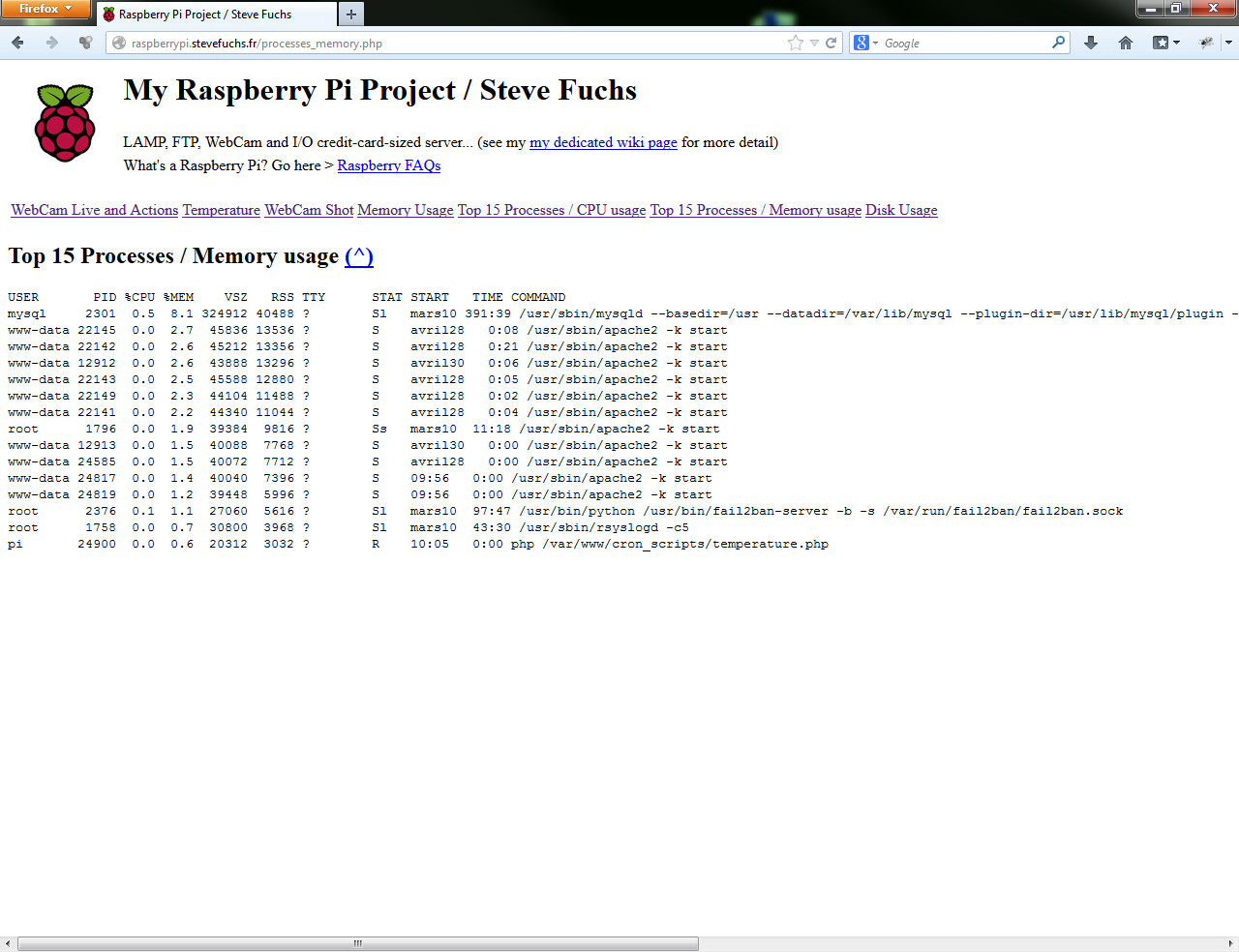Focus the Google search input field
The height and width of the screenshot is (952, 1239).
[963, 43]
